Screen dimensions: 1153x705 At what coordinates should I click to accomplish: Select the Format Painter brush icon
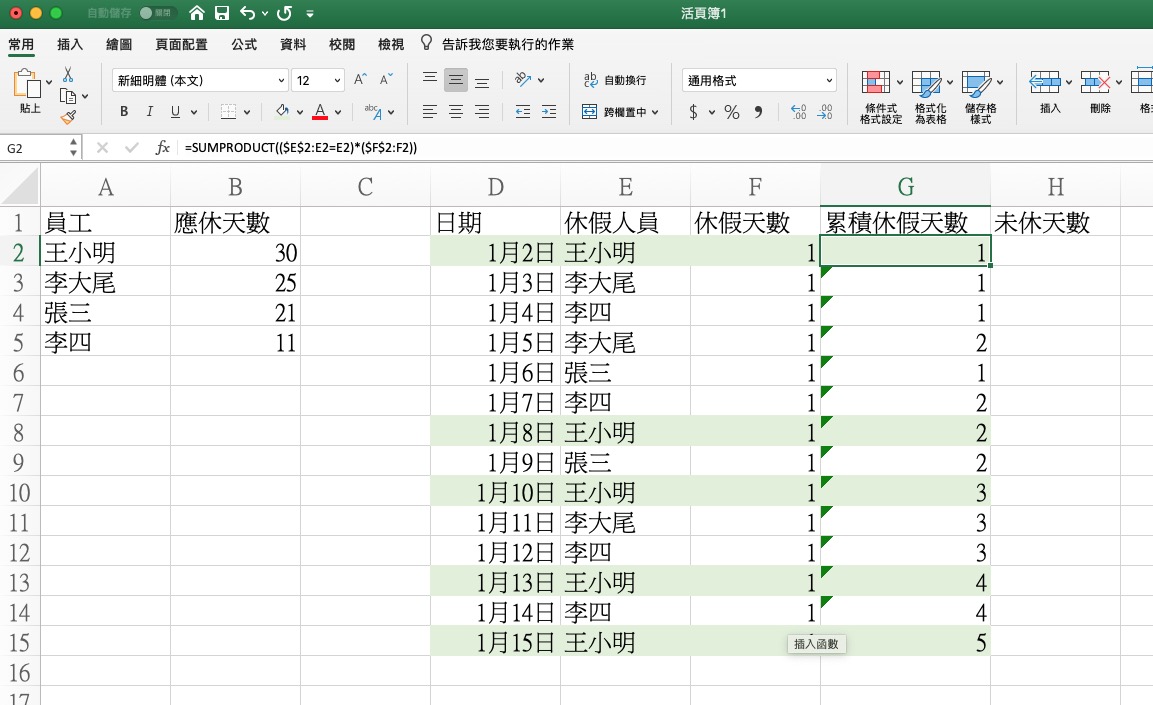(68, 117)
